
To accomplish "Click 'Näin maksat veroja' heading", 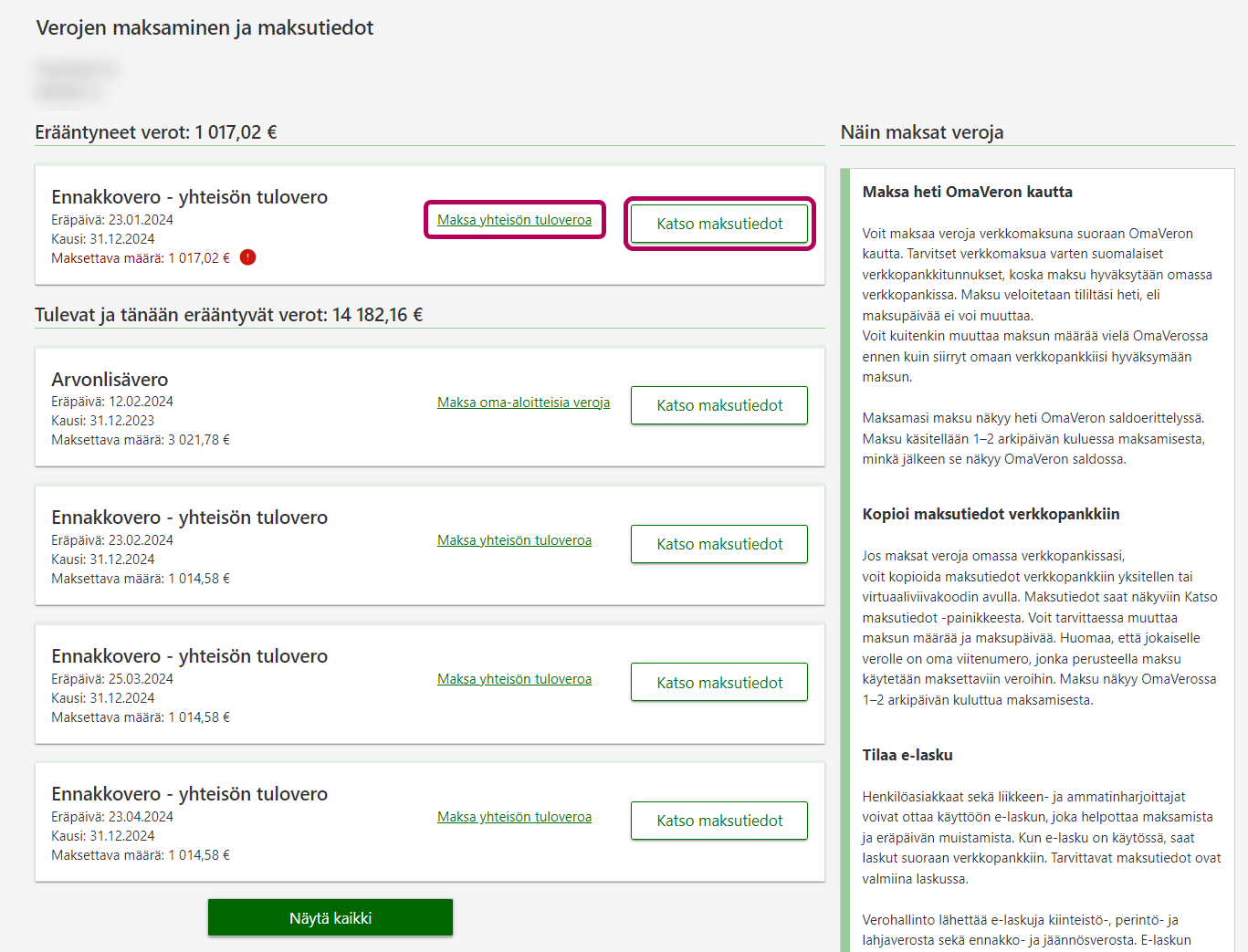I will 922,132.
